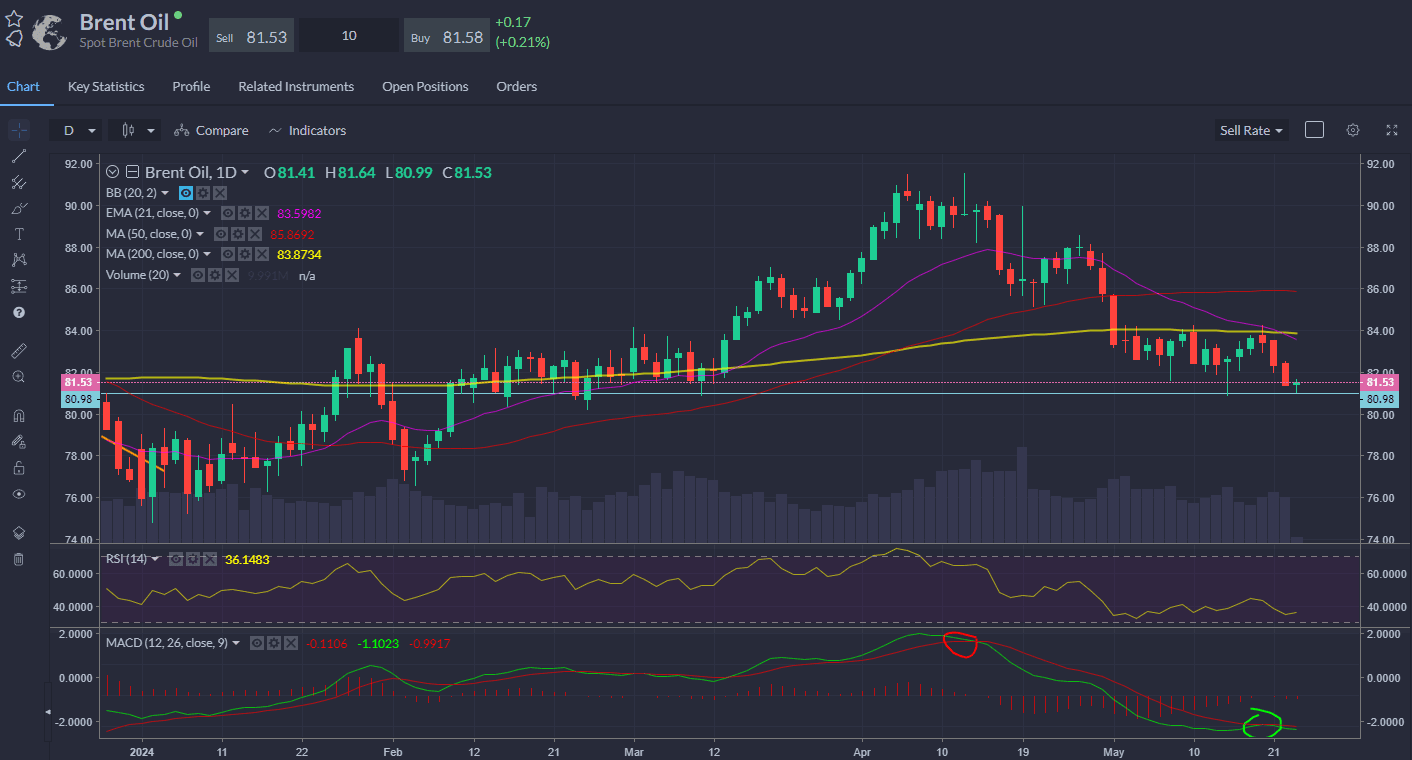
Task: Open the Sell Rate dropdown
Action: [1251, 130]
